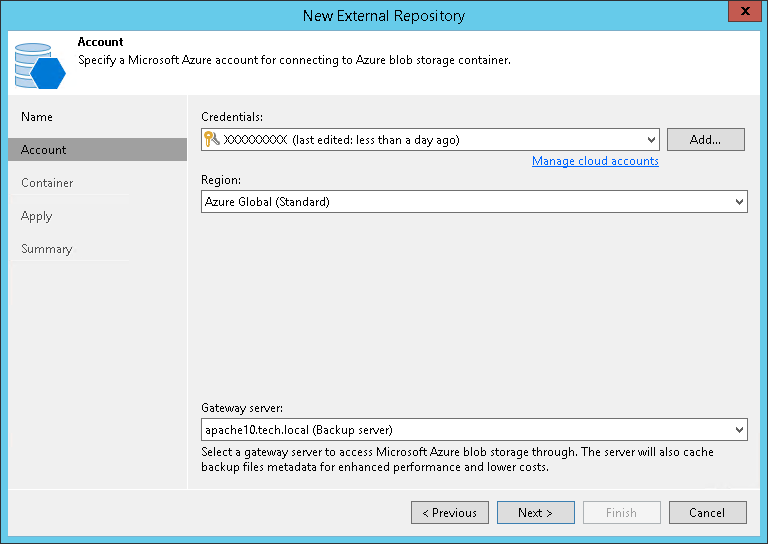The width and height of the screenshot is (768, 544).
Task: Click the bold Account heading in header
Action: point(101,43)
